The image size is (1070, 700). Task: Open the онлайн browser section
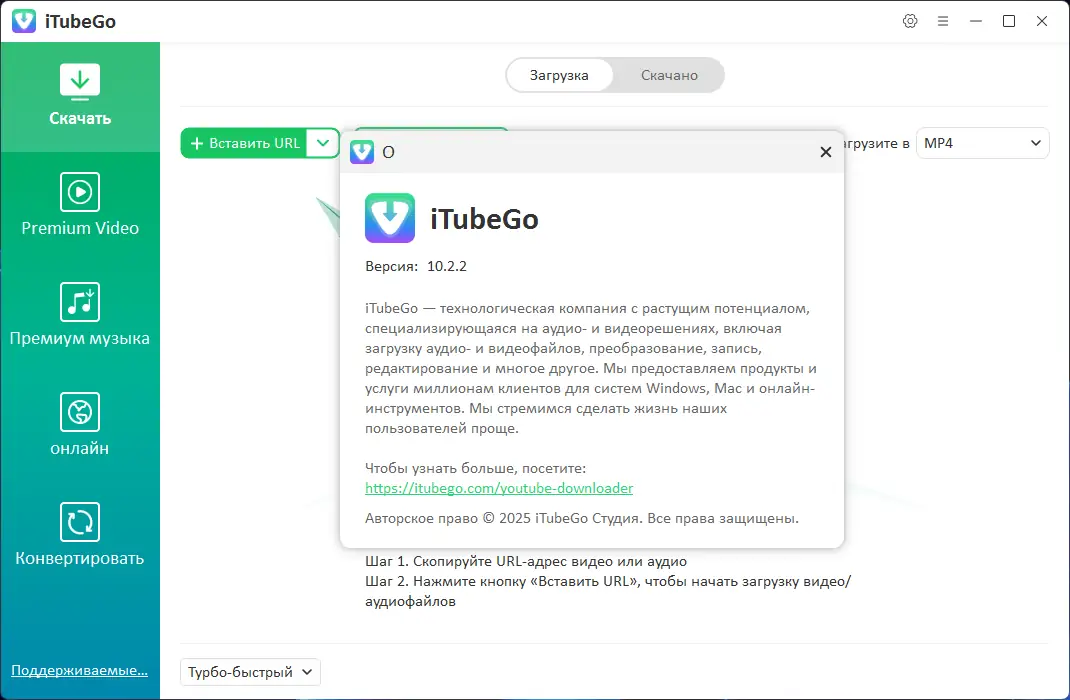(79, 425)
